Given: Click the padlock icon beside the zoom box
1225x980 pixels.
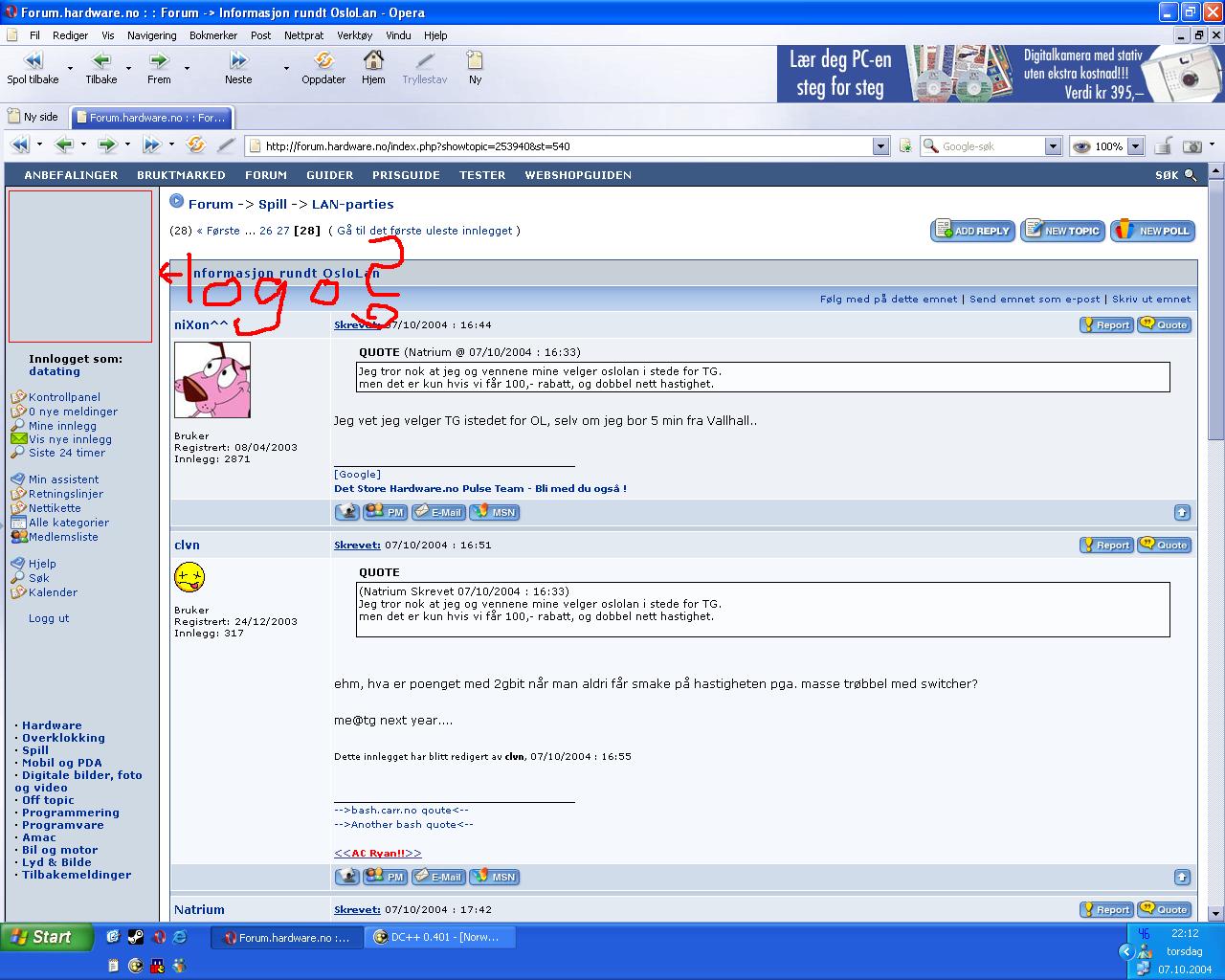Looking at the screenshot, I should 1163,146.
